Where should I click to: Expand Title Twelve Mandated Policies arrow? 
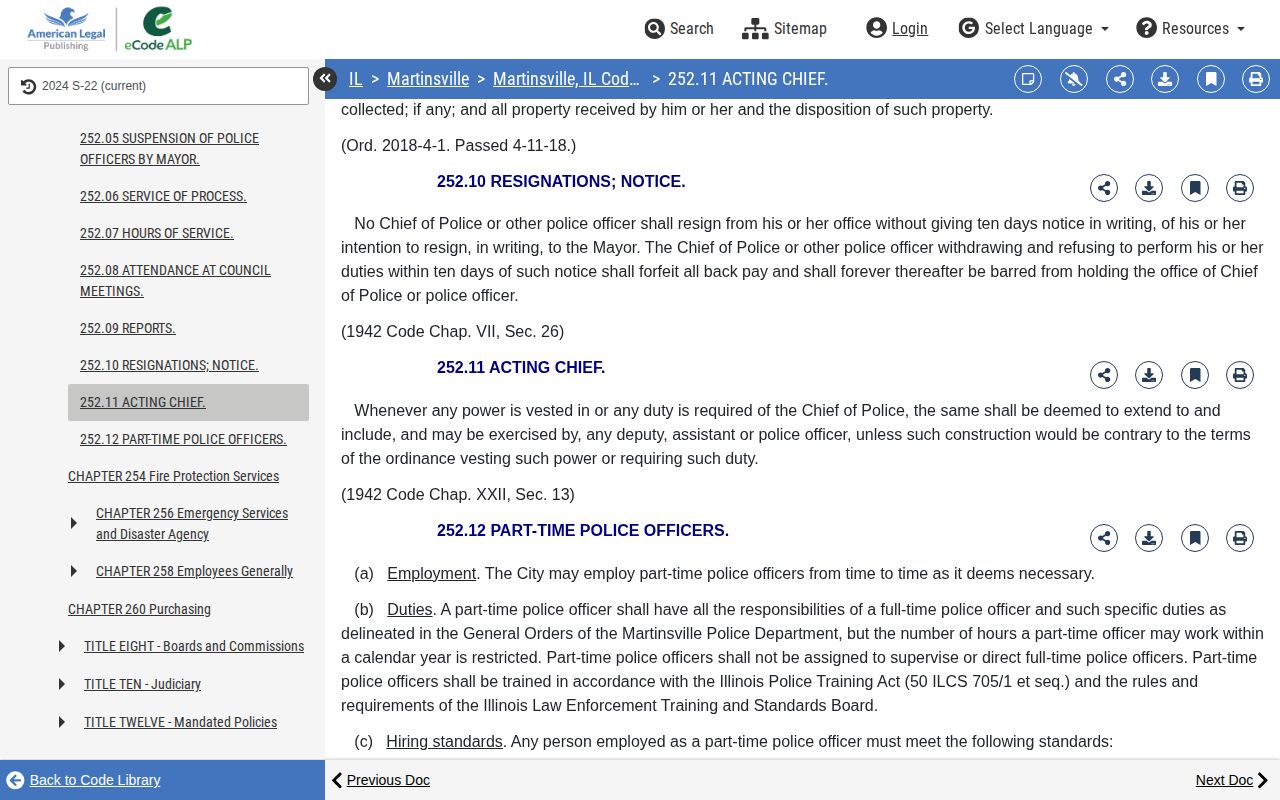coord(62,722)
